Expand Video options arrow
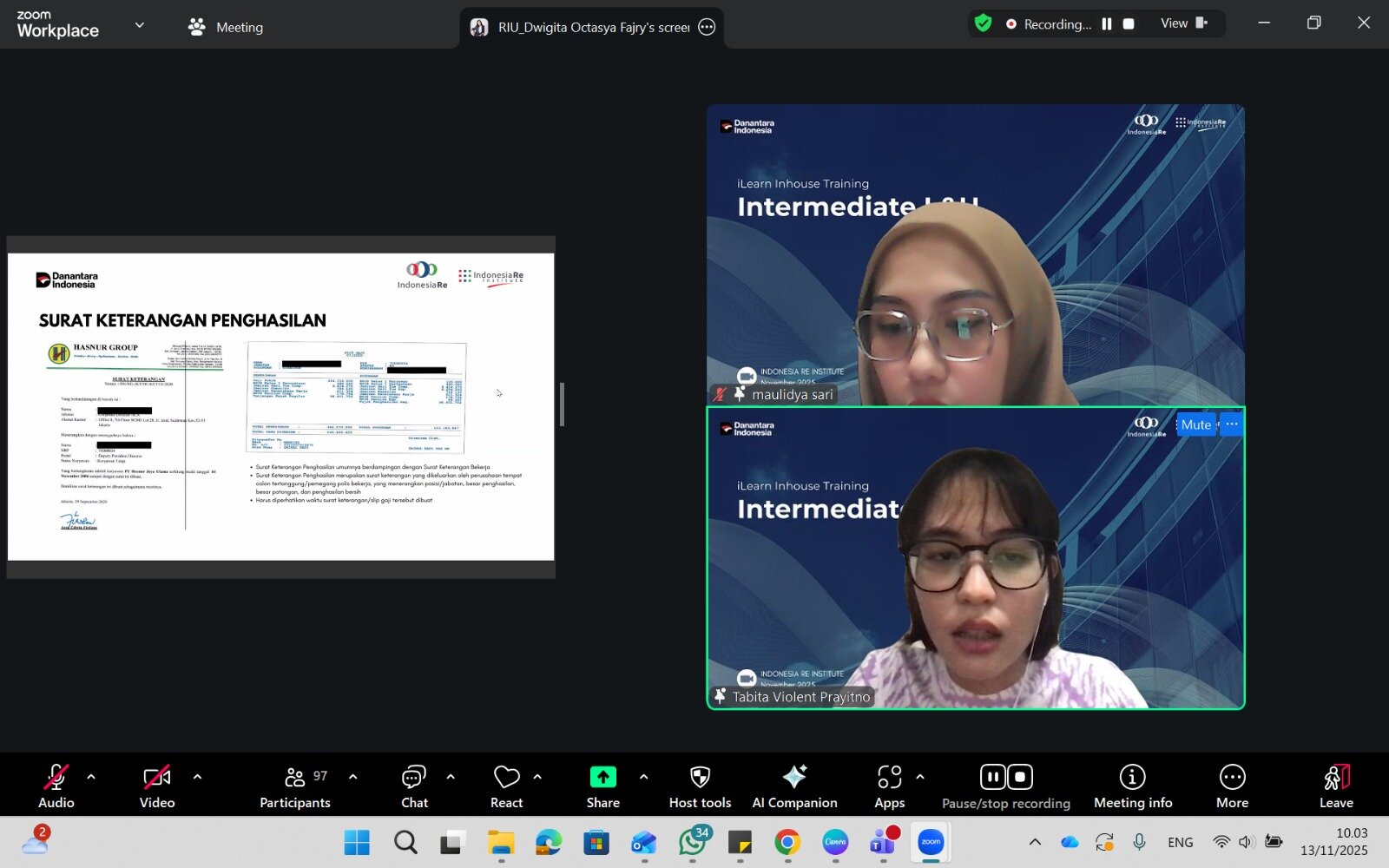The width and height of the screenshot is (1389, 868). tap(197, 777)
